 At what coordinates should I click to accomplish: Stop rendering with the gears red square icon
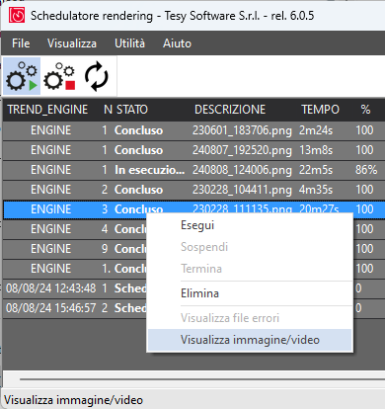coord(60,76)
